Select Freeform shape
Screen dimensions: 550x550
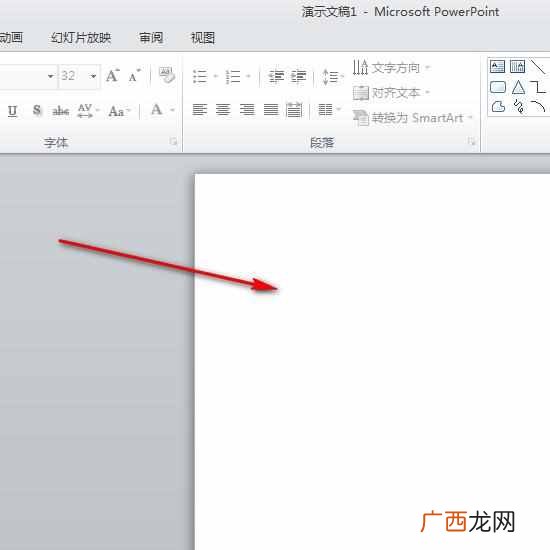coord(498,106)
